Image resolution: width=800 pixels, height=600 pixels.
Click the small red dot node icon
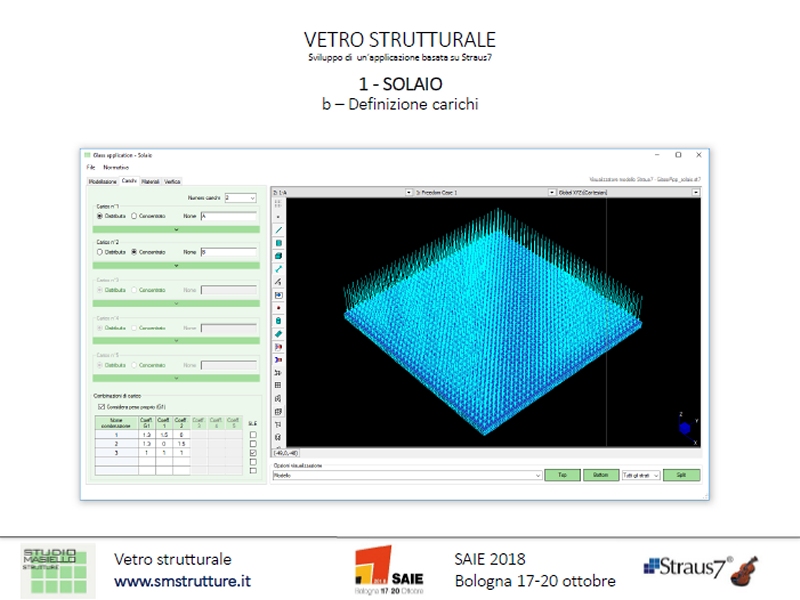pyautogui.click(x=278, y=308)
